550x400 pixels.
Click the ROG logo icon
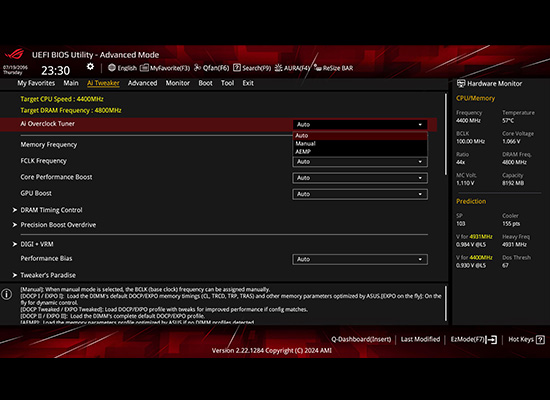tap(14, 54)
